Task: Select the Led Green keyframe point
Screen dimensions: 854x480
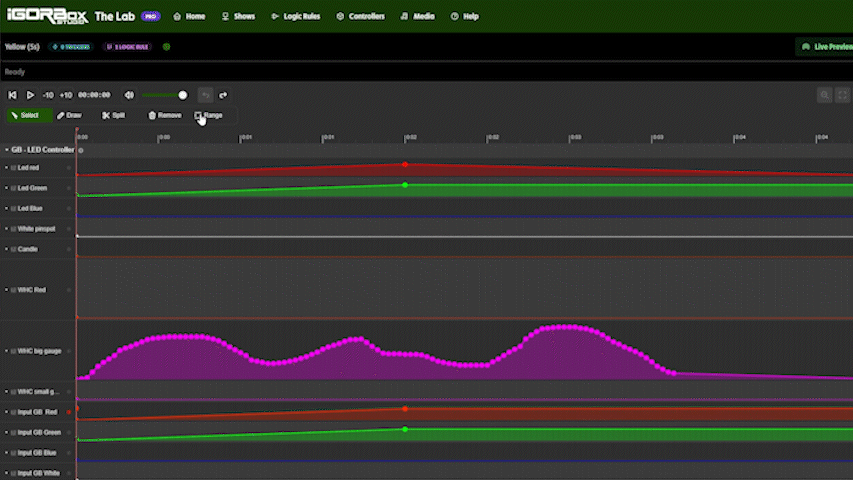Action: 405,185
